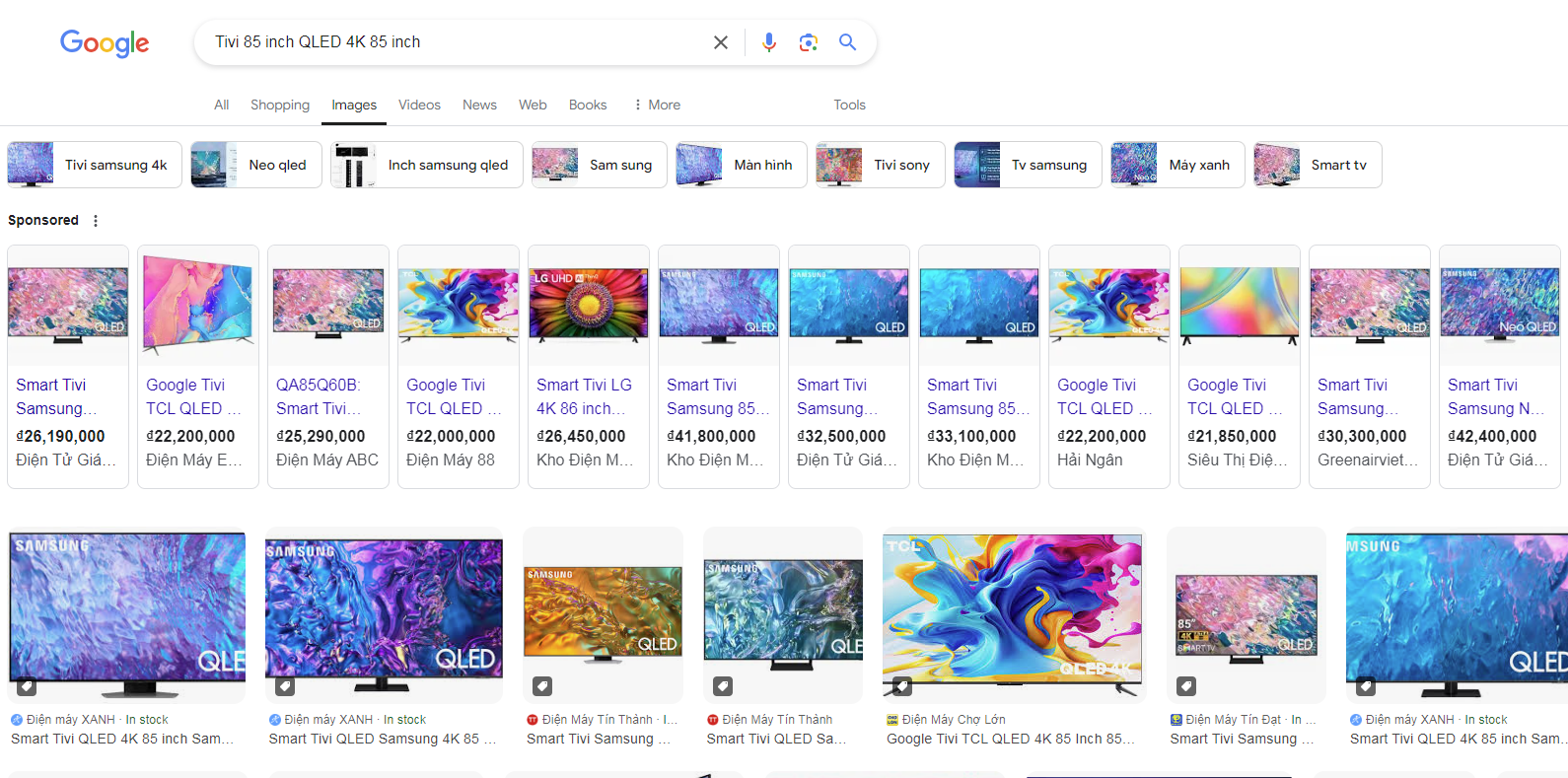Click Neo QLED Samsung ad thumbnail
Screen dimensions: 1568x778
click(1500, 306)
